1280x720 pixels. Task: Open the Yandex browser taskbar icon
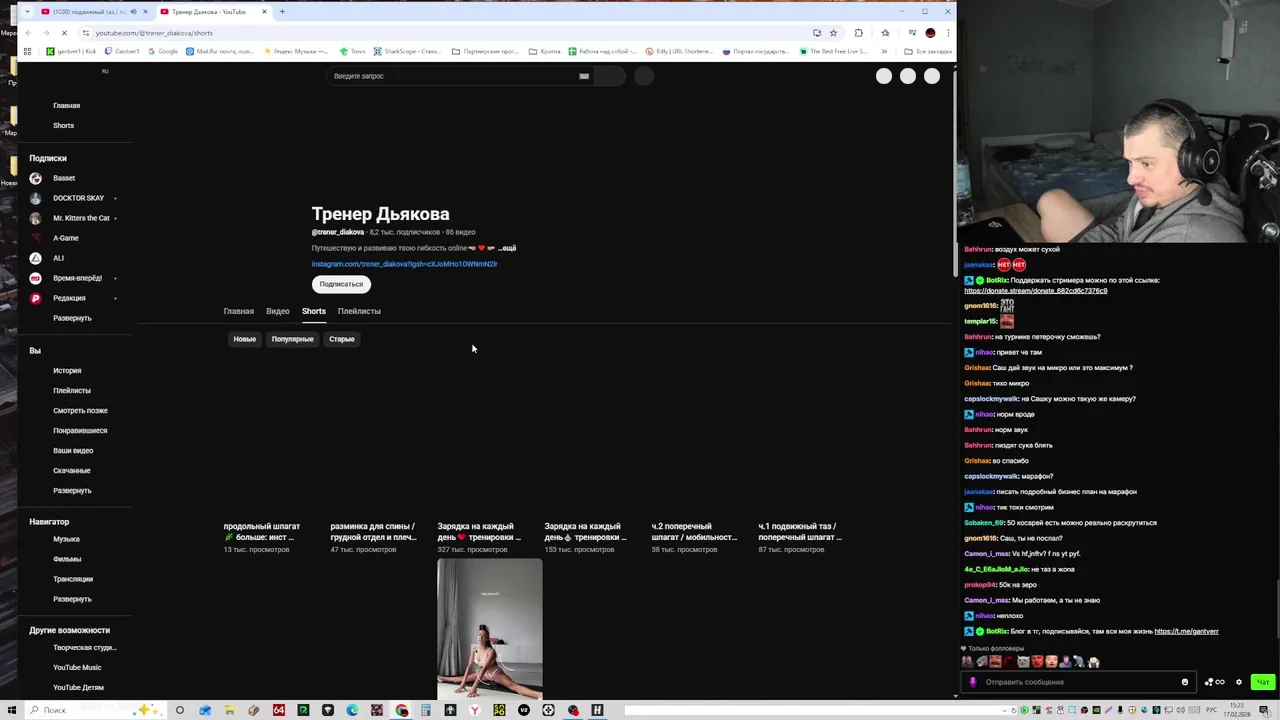(x=474, y=710)
